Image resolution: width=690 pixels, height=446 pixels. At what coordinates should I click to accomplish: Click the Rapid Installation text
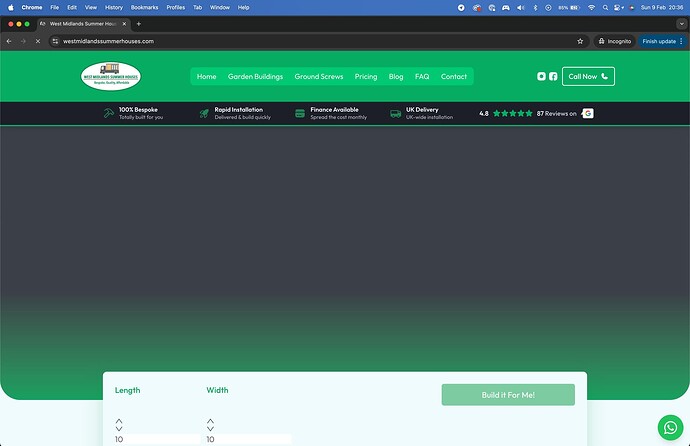pos(239,110)
